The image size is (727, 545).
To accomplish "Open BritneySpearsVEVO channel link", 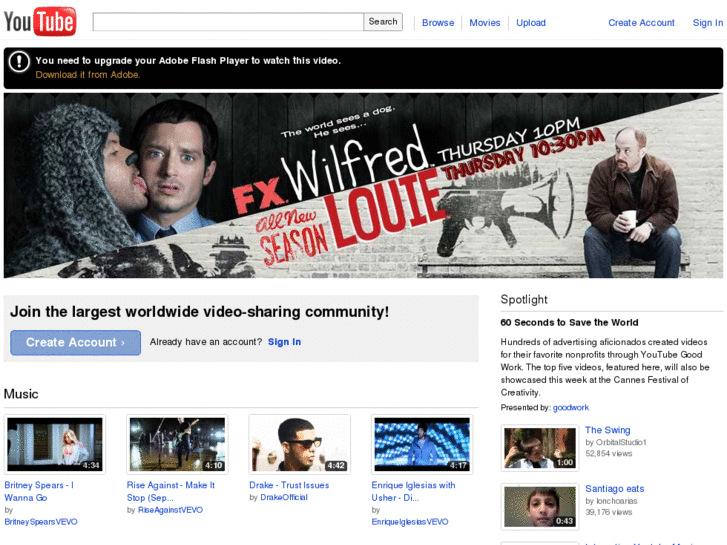I will point(41,522).
